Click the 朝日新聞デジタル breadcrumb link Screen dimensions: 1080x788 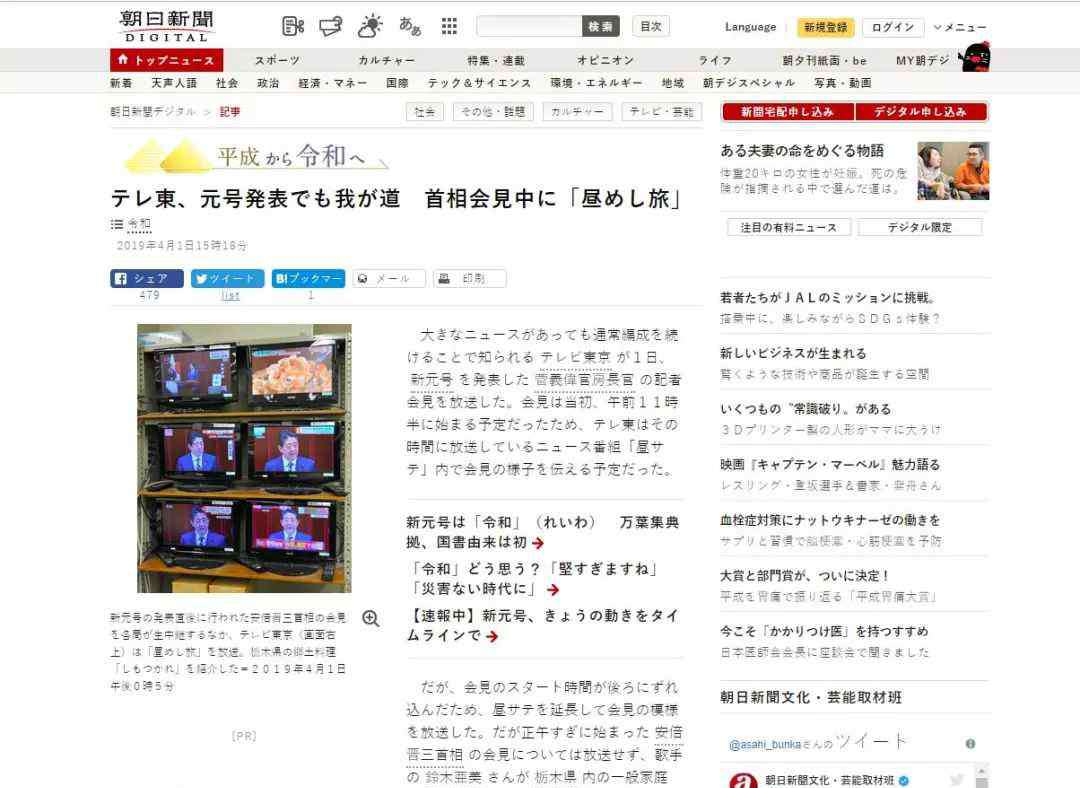click(153, 112)
